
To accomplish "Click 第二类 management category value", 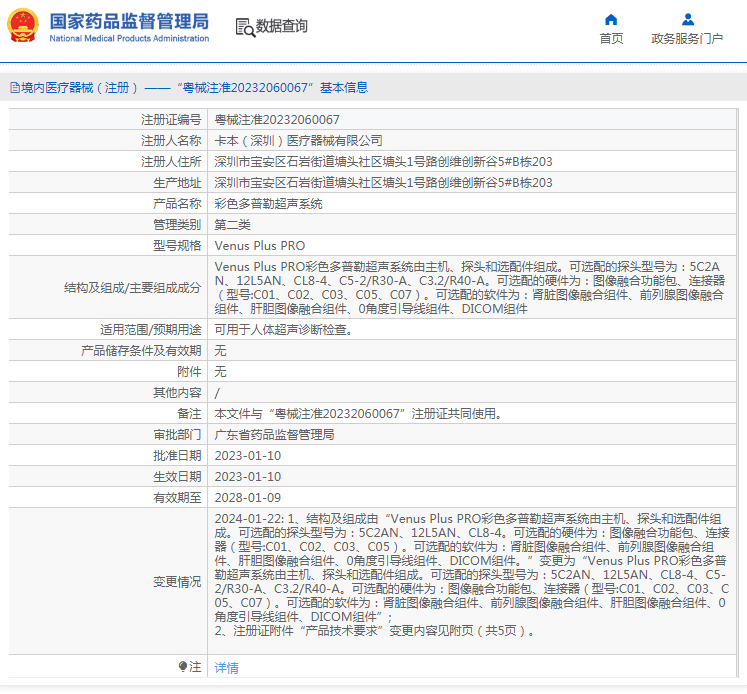I will coord(232,224).
